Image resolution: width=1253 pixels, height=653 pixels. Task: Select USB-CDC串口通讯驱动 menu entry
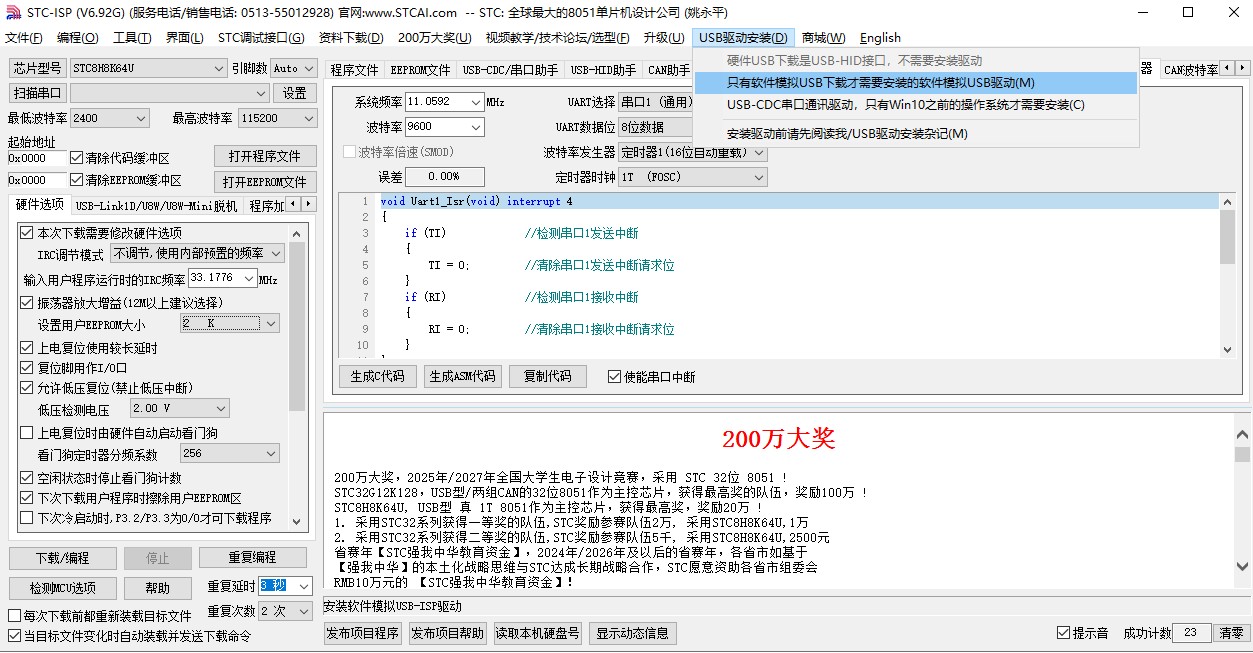point(915,104)
